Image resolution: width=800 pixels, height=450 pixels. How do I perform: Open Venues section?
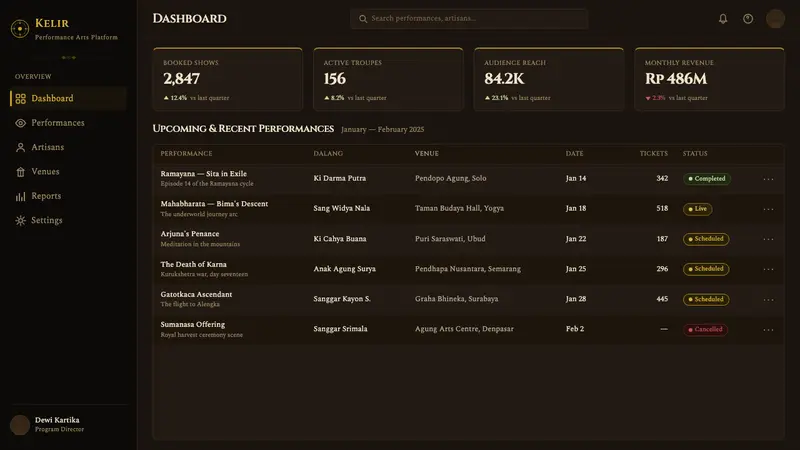68,172
